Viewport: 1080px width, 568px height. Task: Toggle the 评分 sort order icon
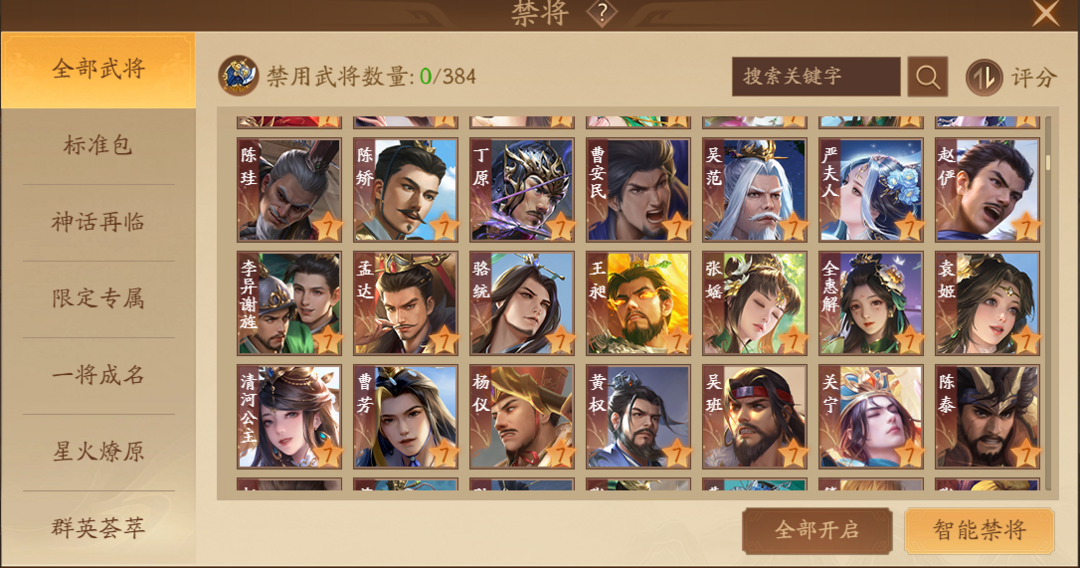(984, 77)
